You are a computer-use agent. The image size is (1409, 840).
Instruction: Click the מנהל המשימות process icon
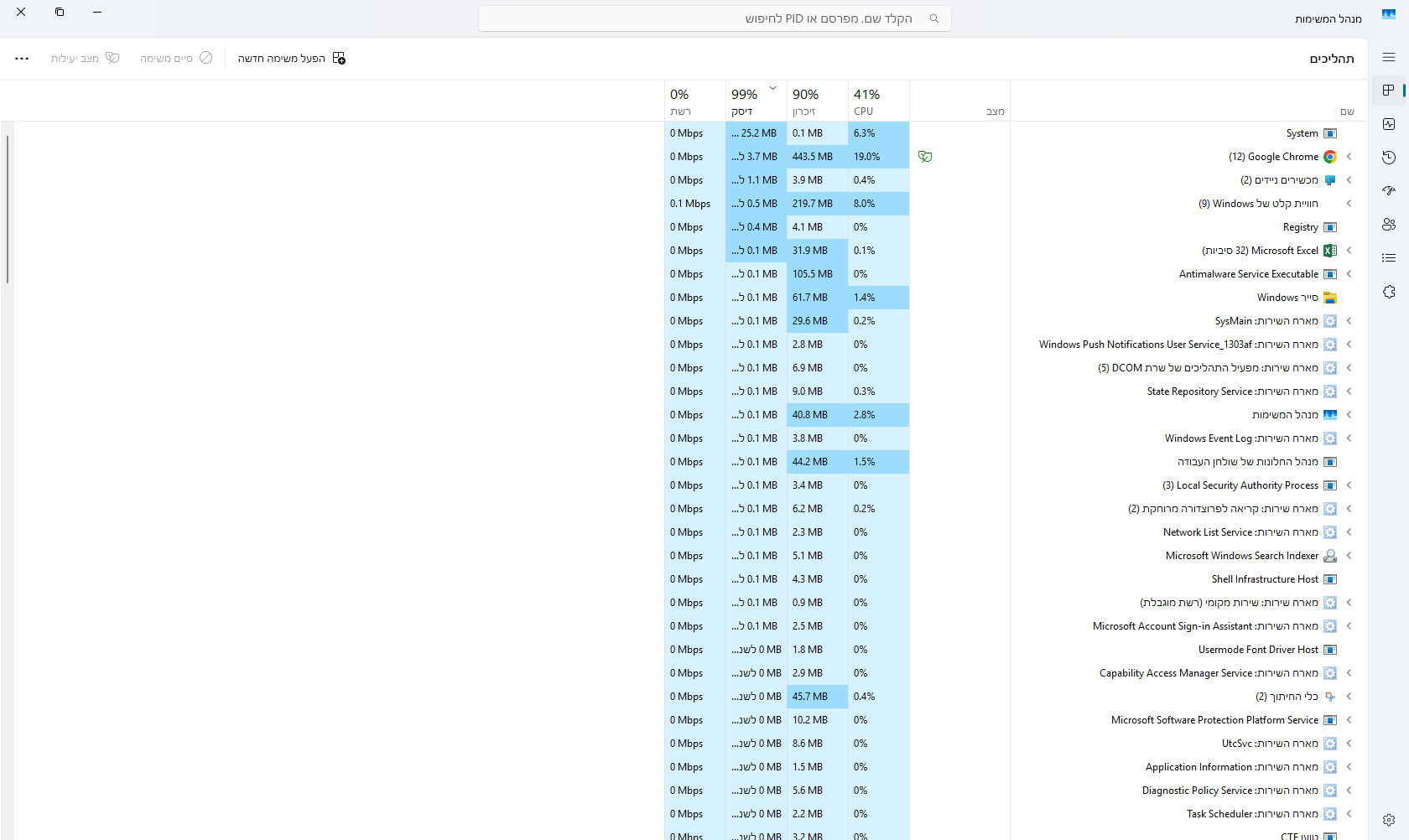(1330, 415)
